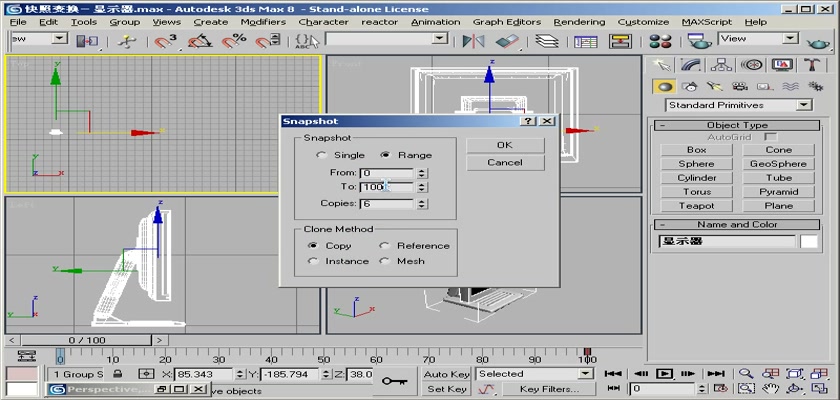Screen dimensions: 840x400
Task: Click the Copies input field
Action: pos(387,204)
